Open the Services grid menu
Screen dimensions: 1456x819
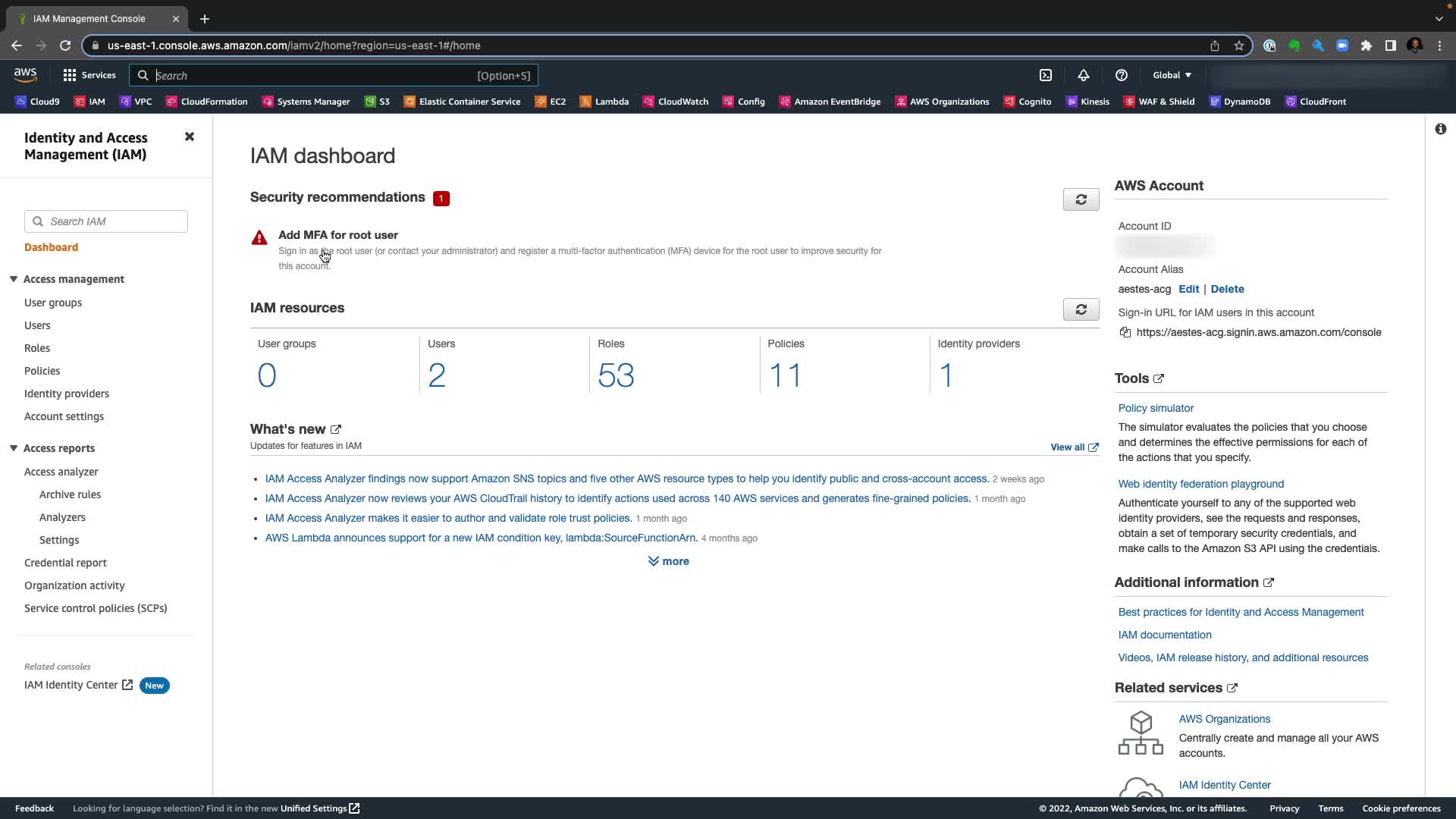coord(89,75)
